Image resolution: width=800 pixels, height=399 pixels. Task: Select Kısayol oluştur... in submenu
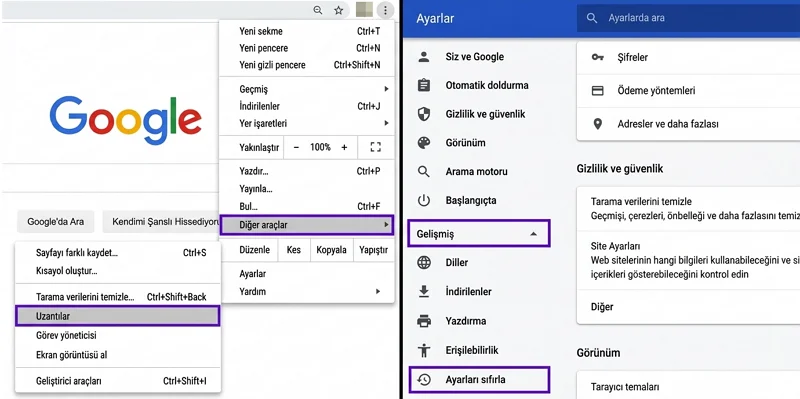tap(118, 271)
